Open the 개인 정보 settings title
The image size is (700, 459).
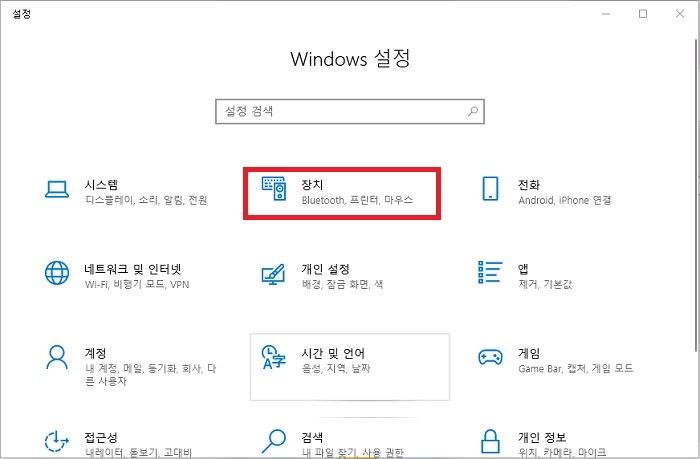(x=542, y=437)
